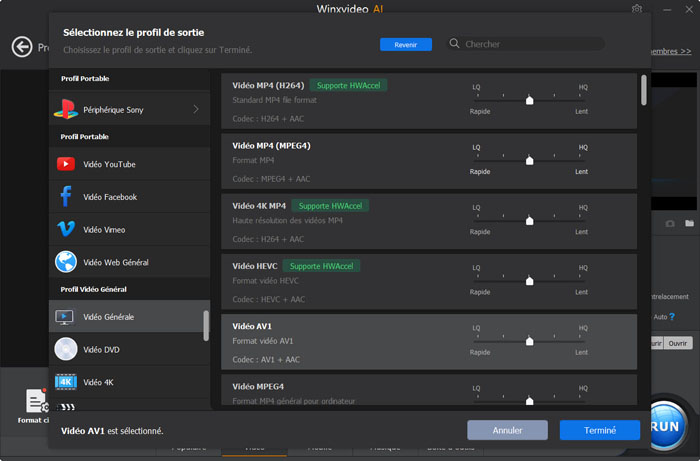Pick the Vimeo video profile icon
The height and width of the screenshot is (461, 700).
(66, 230)
